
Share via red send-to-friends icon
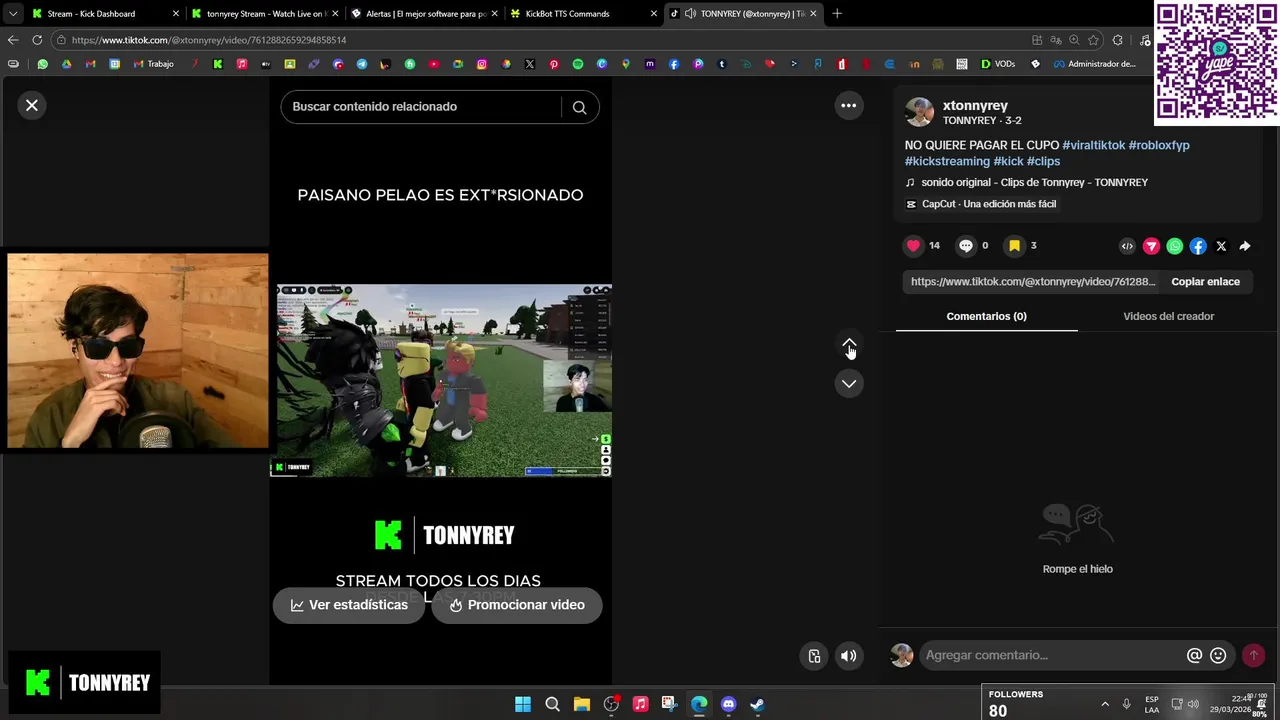(1151, 246)
